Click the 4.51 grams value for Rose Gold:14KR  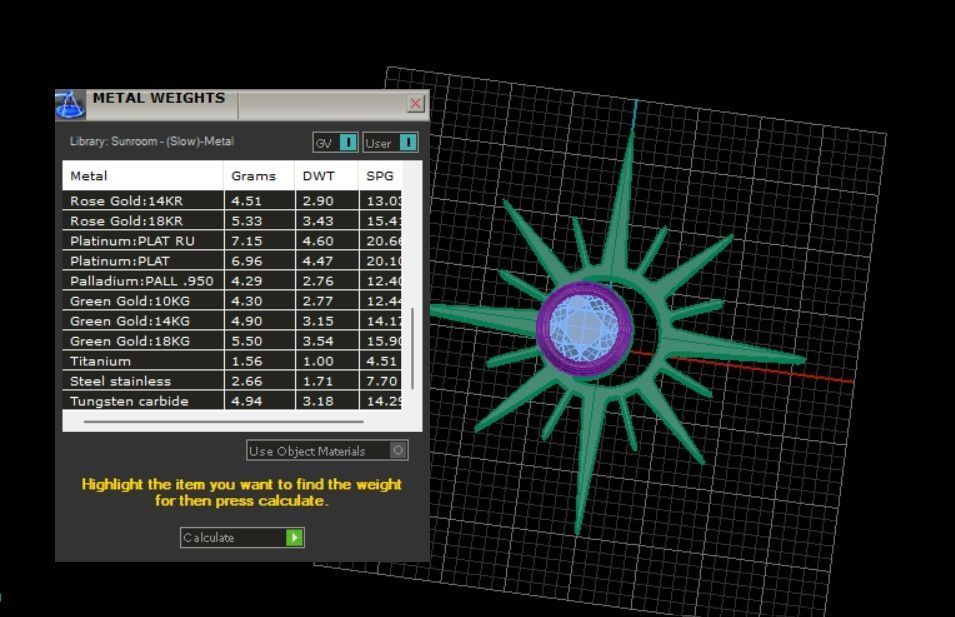[x=247, y=200]
